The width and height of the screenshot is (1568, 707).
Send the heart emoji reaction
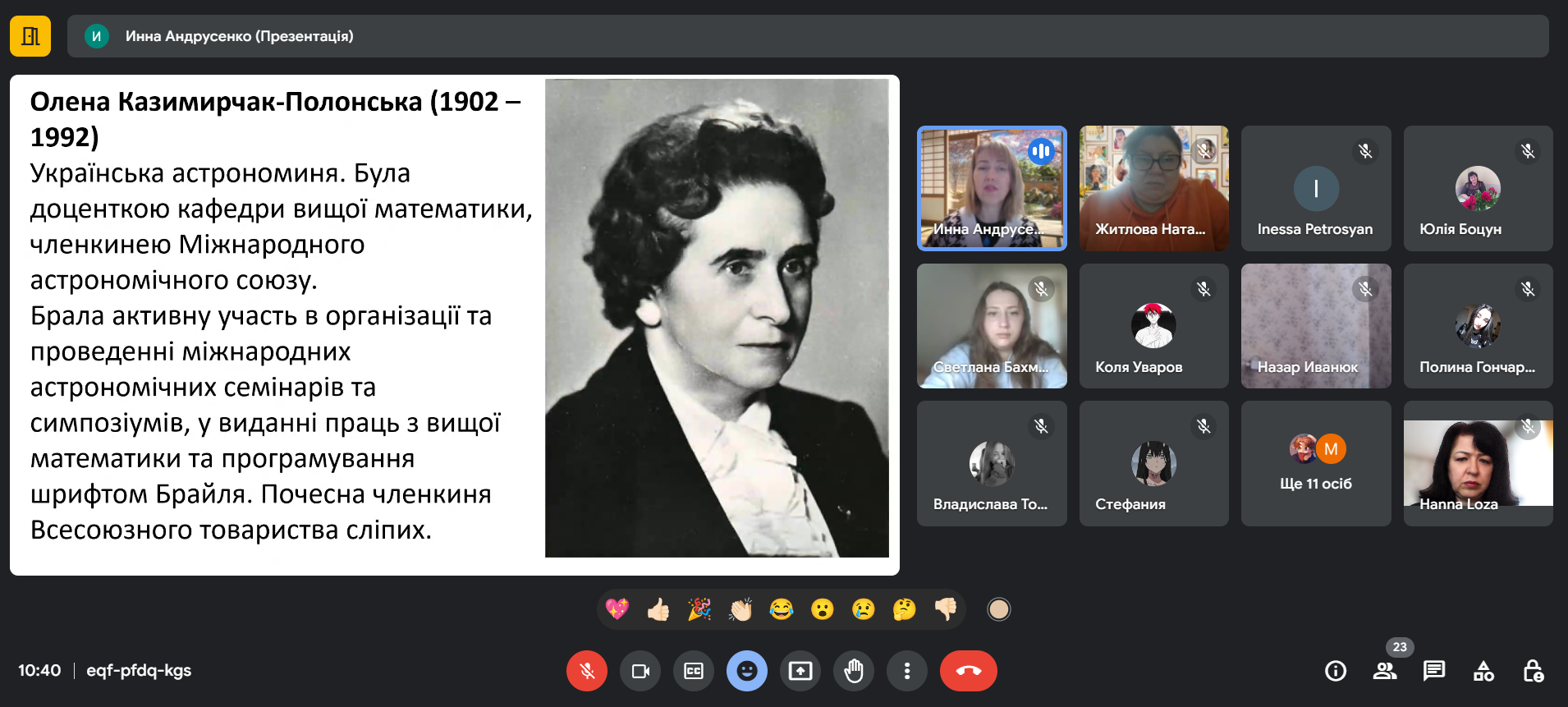click(x=617, y=609)
